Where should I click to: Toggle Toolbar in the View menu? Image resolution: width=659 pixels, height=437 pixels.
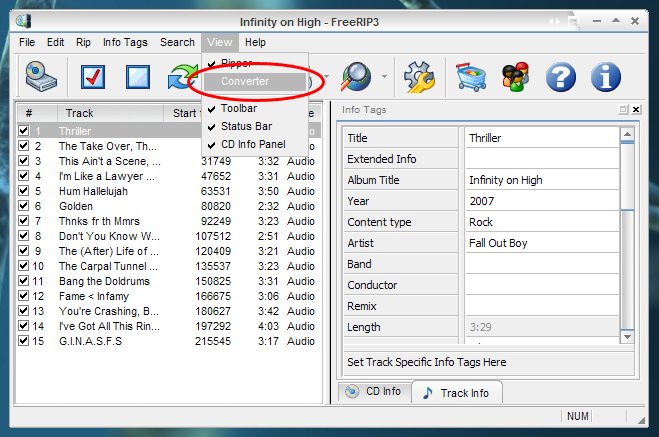255,108
